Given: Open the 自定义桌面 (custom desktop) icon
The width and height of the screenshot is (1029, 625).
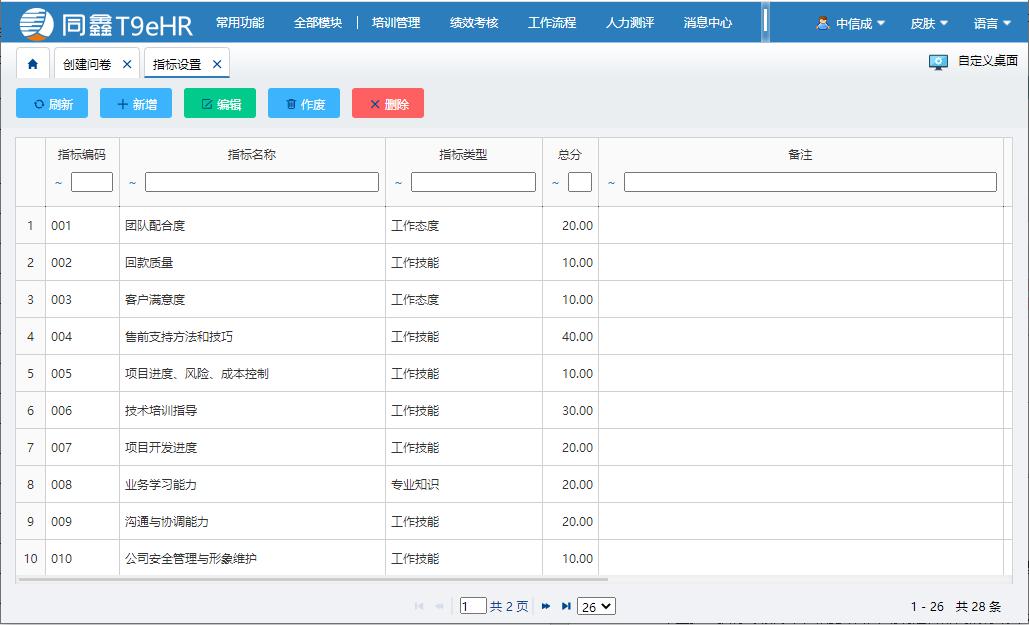Looking at the screenshot, I should (x=938, y=62).
